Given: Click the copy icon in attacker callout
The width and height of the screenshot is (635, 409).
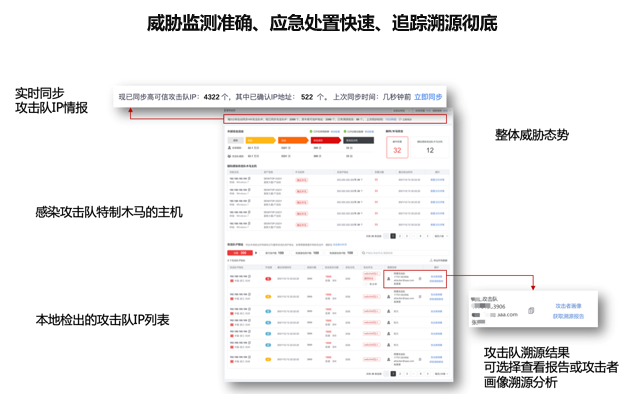Looking at the screenshot, I should click(531, 311).
